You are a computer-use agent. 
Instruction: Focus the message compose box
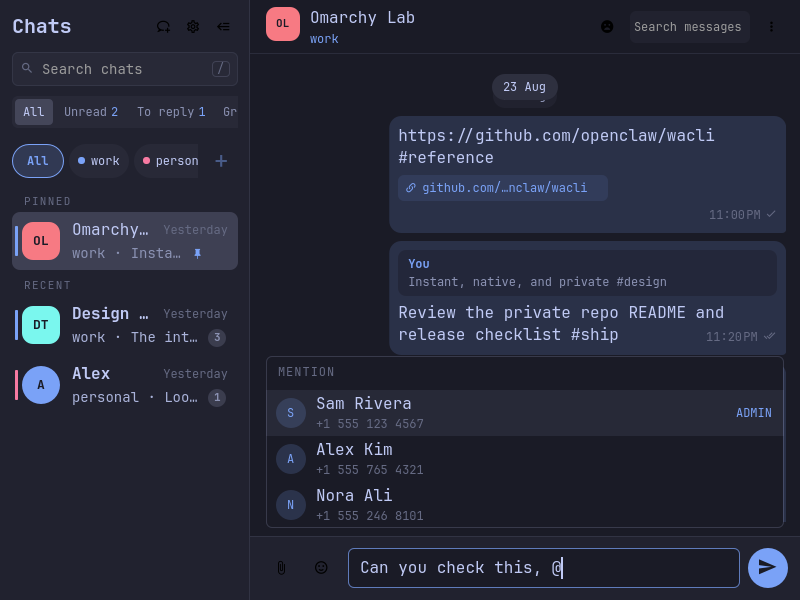(544, 567)
